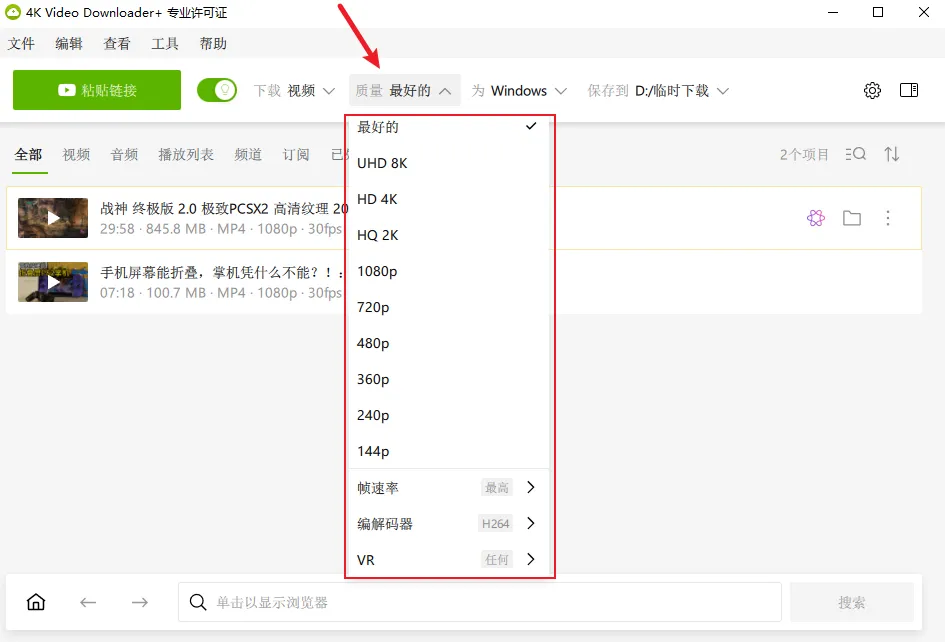Play the 手机屏幕能折叠 video thumbnail
The image size is (945, 642).
(53, 282)
